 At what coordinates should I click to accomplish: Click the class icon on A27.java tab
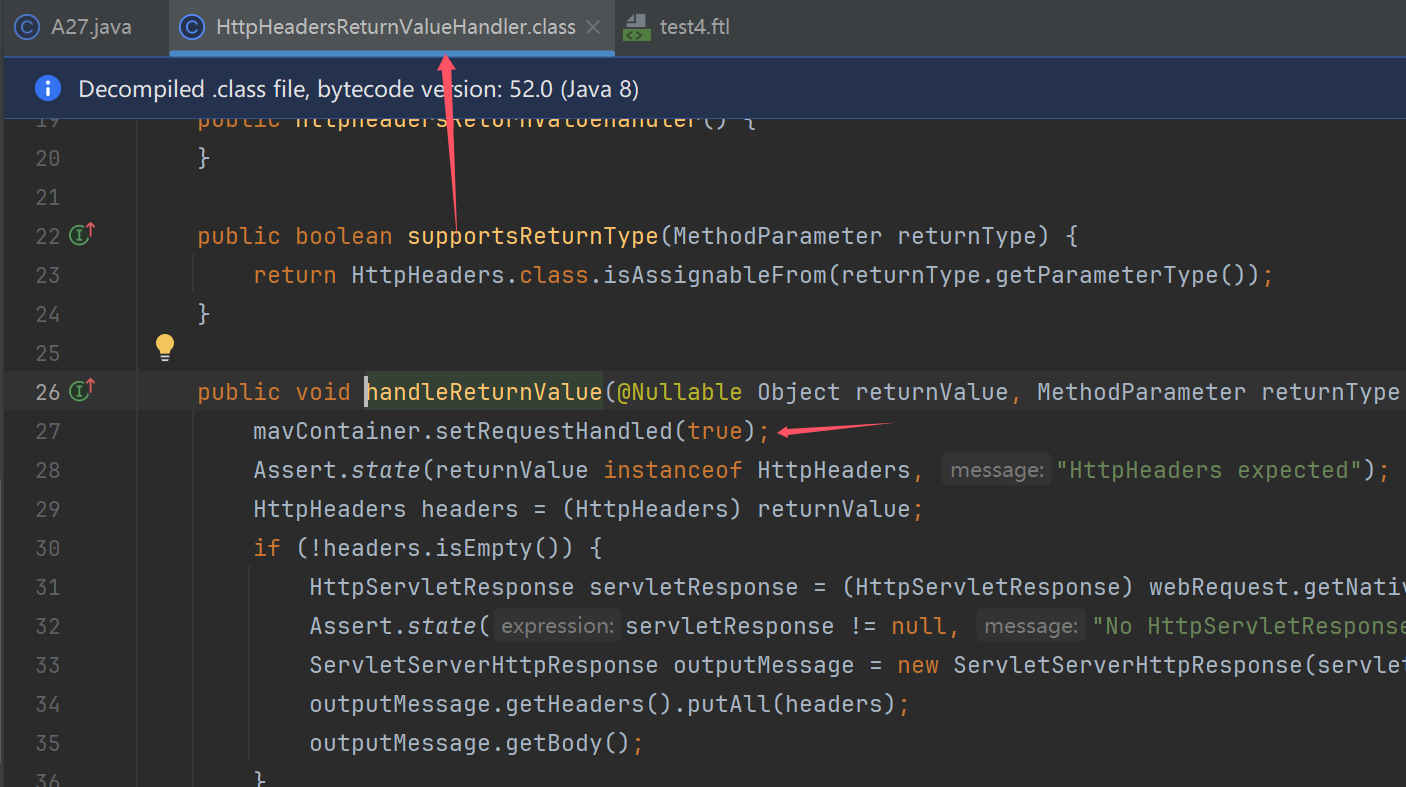click(29, 27)
